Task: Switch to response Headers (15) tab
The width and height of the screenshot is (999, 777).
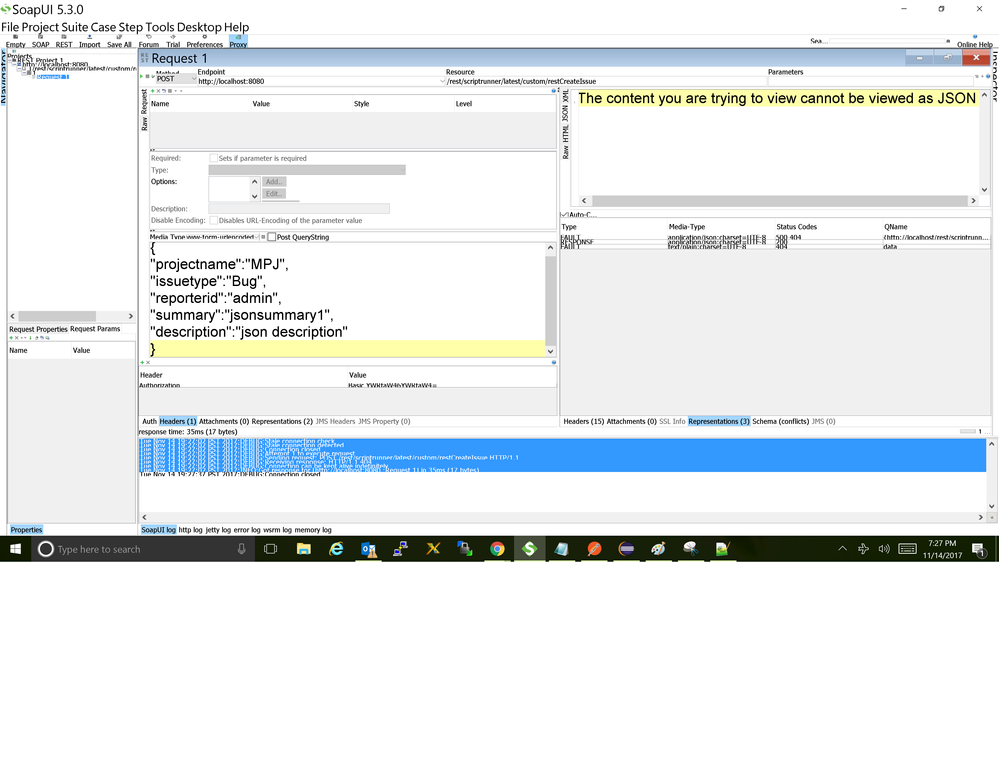Action: pos(584,422)
